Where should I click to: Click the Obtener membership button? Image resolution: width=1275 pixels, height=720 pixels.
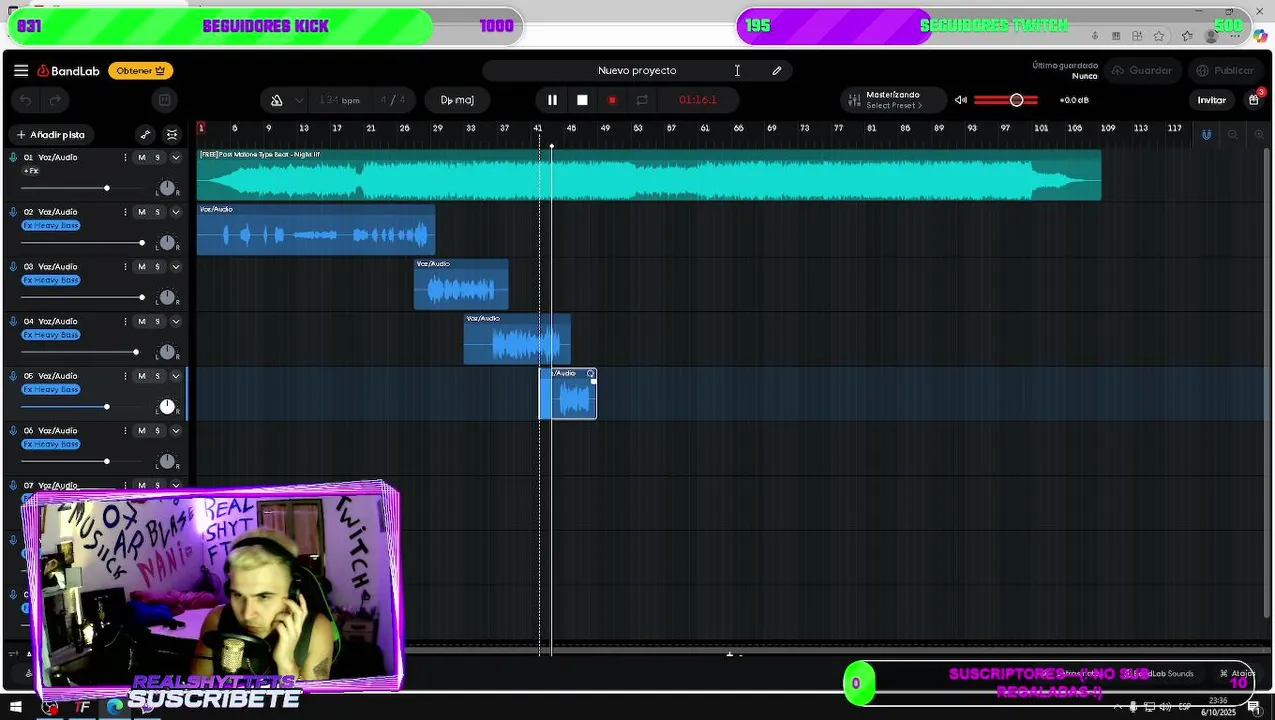(x=140, y=71)
